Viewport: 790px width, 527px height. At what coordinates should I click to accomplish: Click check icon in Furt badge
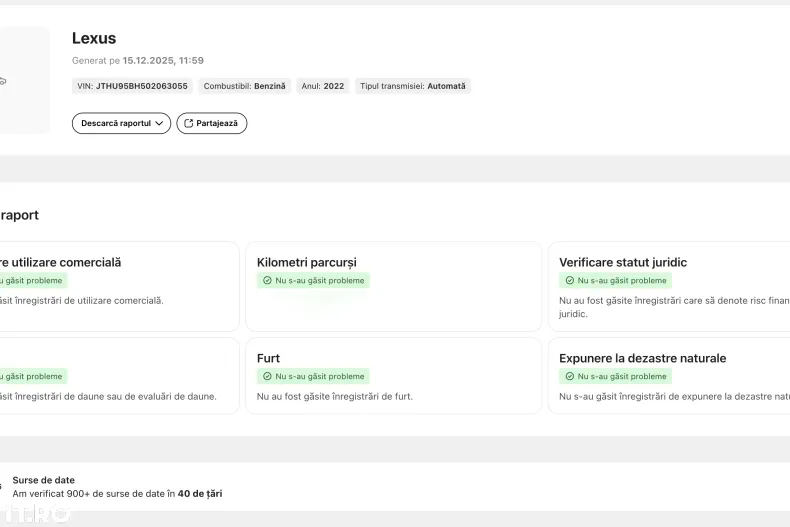[267, 377]
